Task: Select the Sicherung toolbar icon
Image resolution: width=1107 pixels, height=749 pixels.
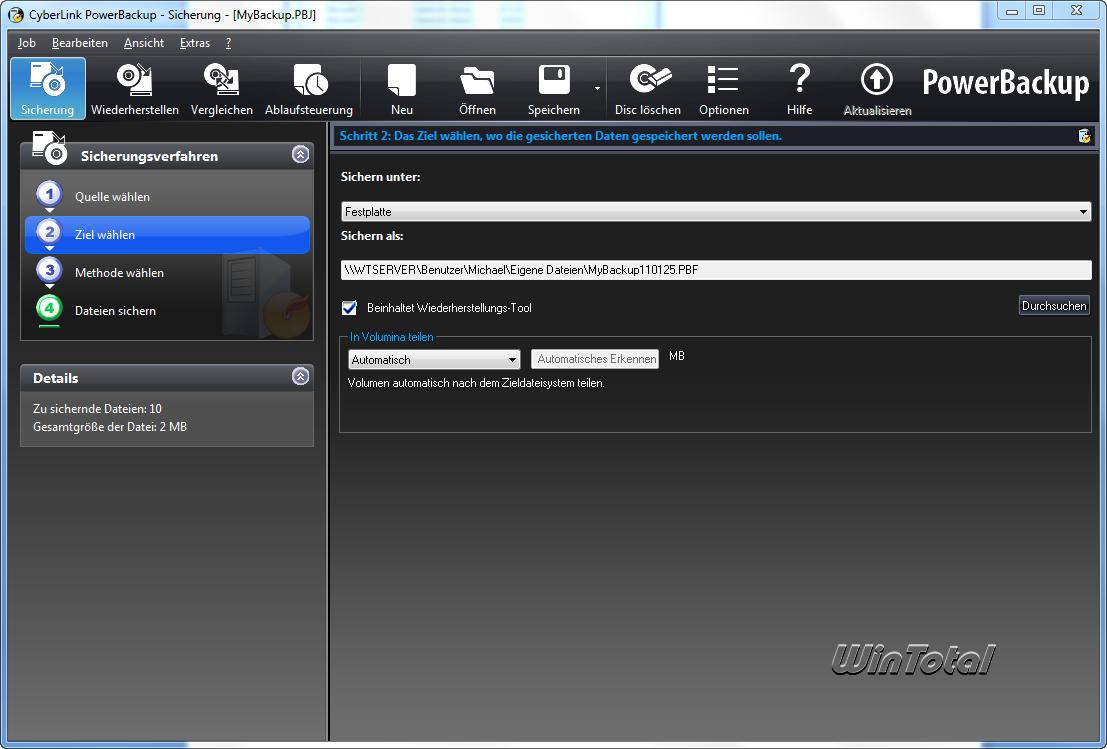Action: (x=48, y=88)
